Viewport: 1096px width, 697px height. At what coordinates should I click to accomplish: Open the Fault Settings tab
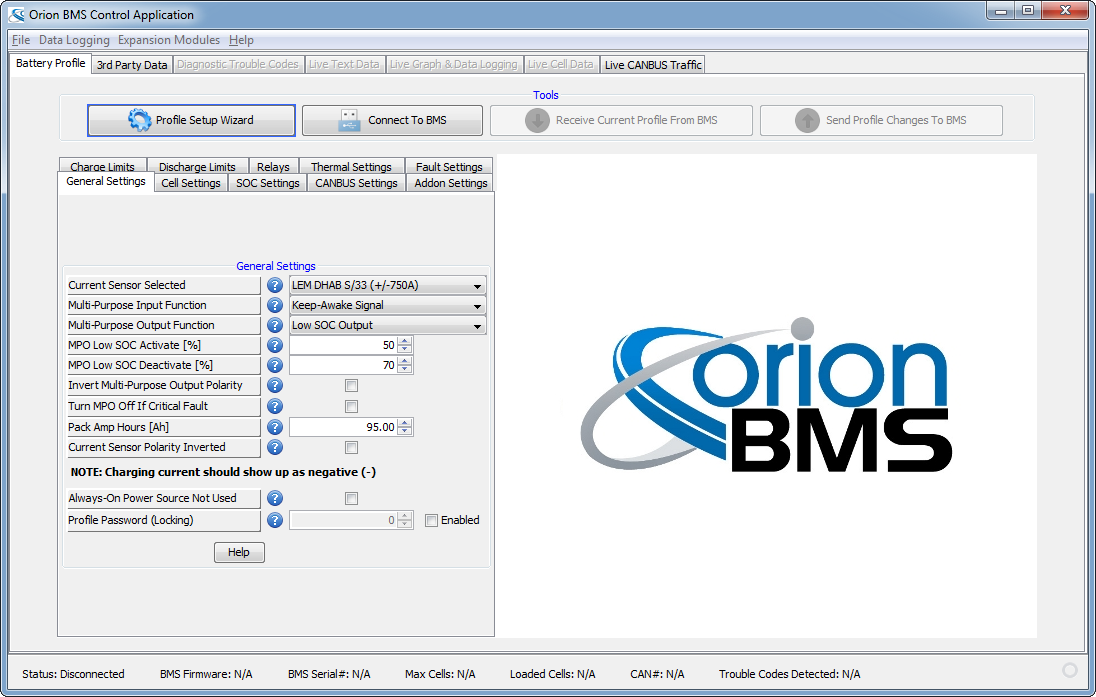[449, 166]
